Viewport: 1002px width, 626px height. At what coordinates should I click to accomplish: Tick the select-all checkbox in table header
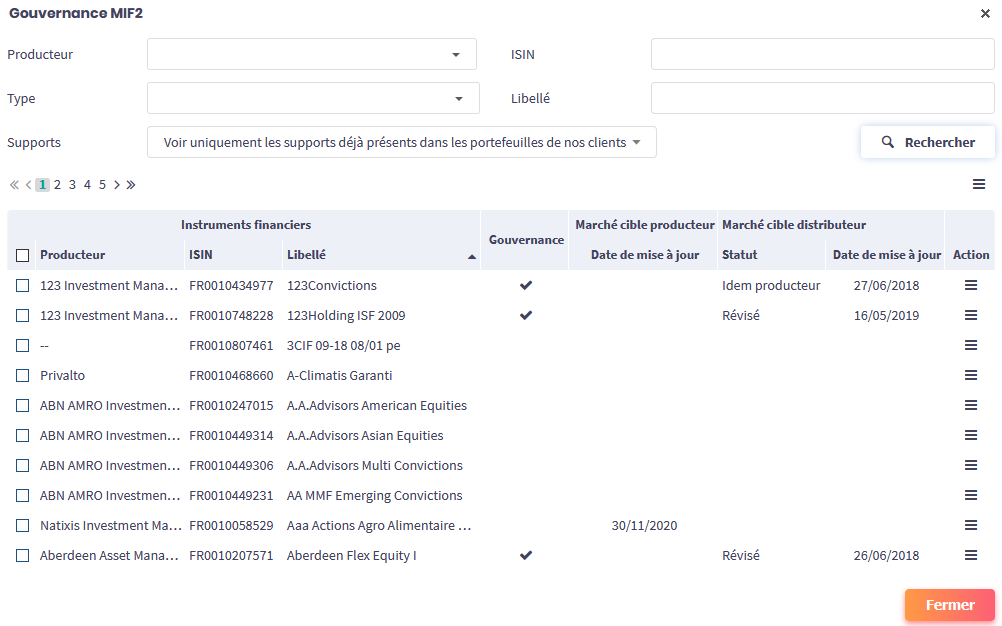[x=22, y=256]
